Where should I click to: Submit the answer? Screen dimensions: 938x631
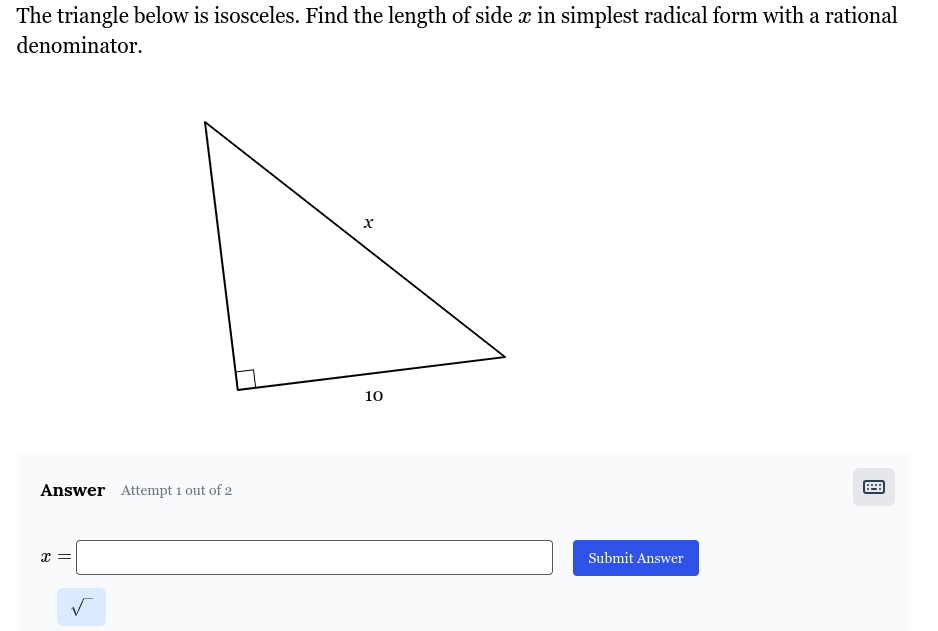tap(635, 558)
